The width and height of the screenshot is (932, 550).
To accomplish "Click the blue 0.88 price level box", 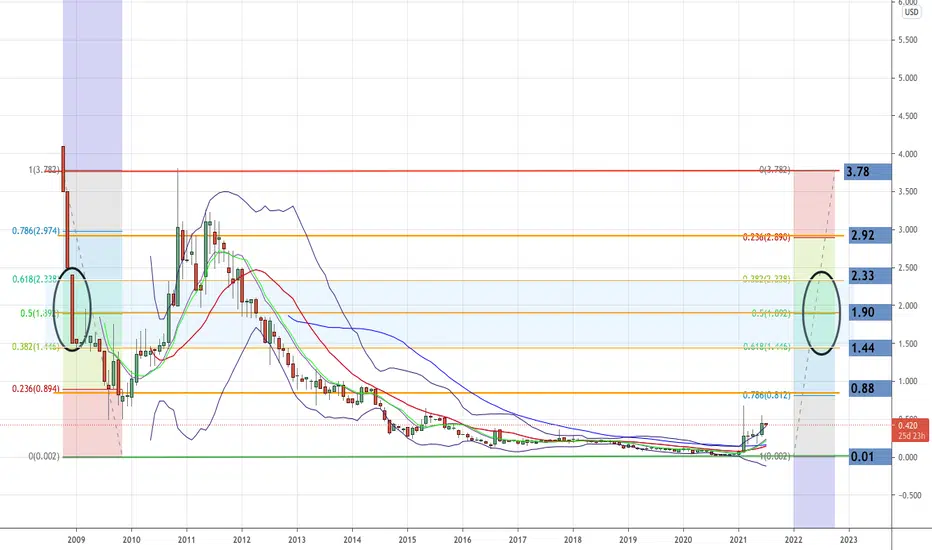I will (x=870, y=388).
